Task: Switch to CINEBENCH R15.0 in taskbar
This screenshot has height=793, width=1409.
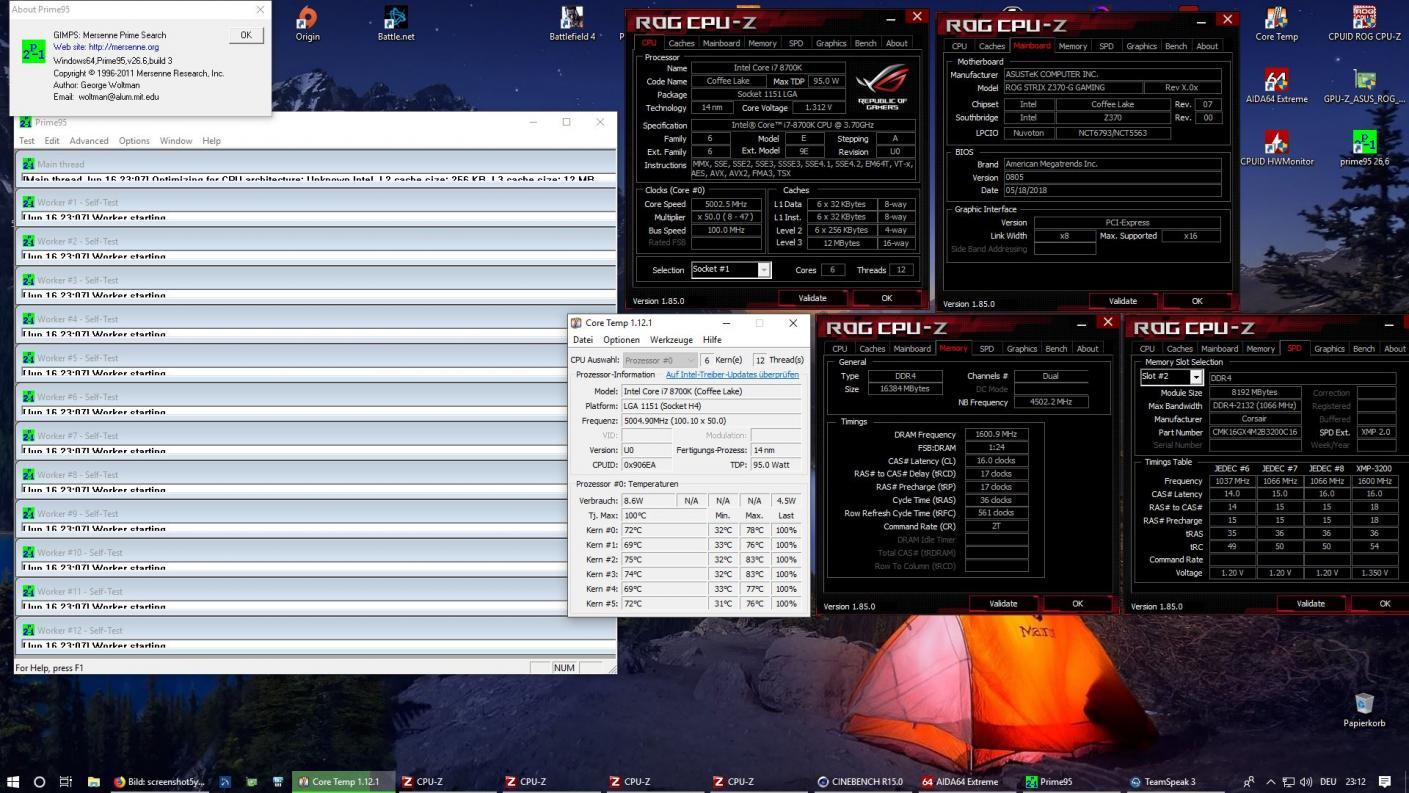Action: 861,782
